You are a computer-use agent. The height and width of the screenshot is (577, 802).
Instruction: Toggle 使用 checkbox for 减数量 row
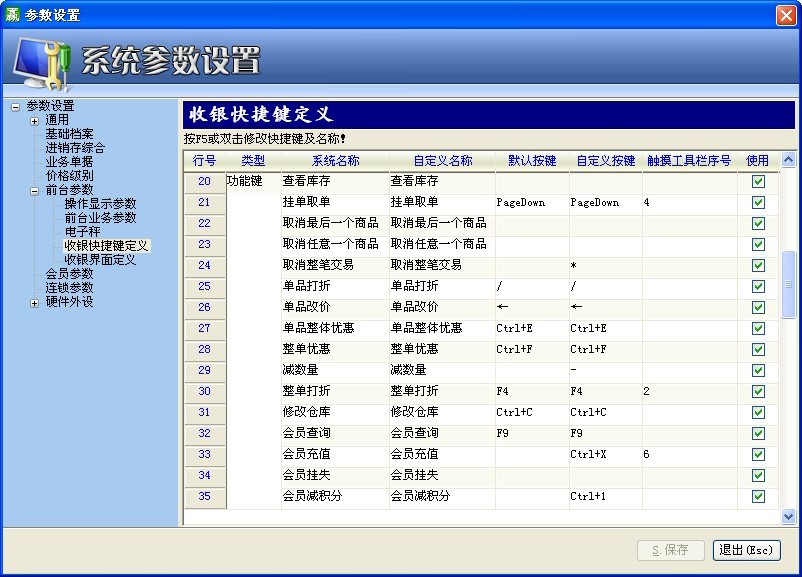click(x=758, y=370)
